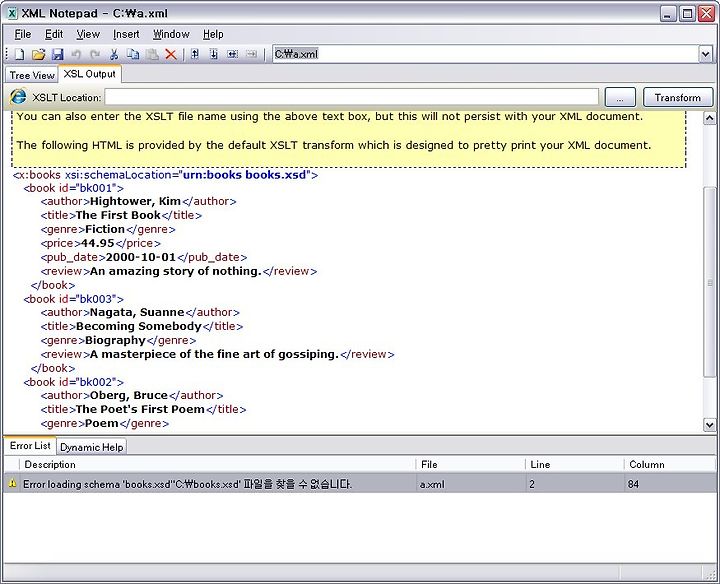This screenshot has width=720, height=584.
Task: Open the View menu
Action: [x=88, y=34]
